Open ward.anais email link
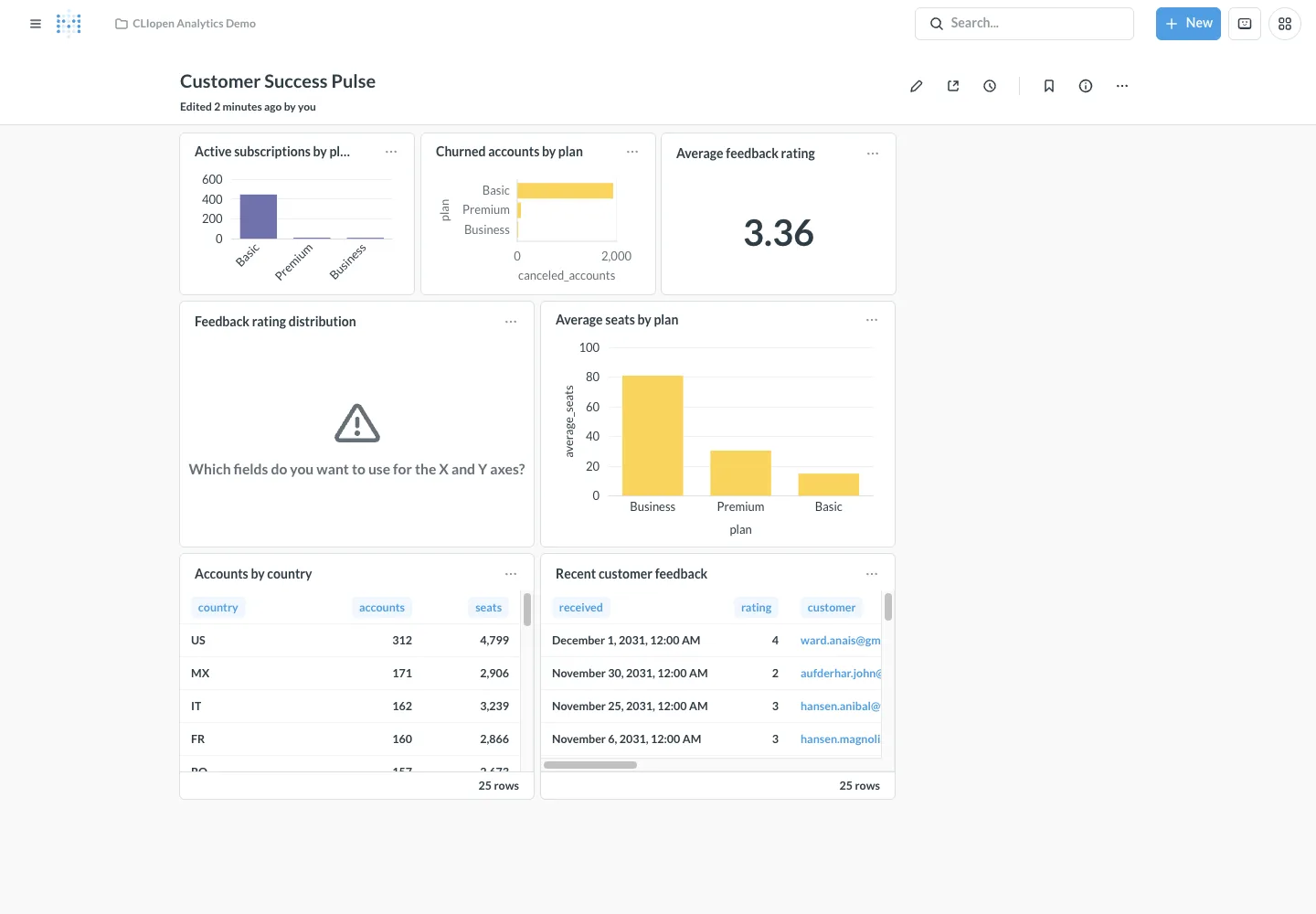 (840, 641)
